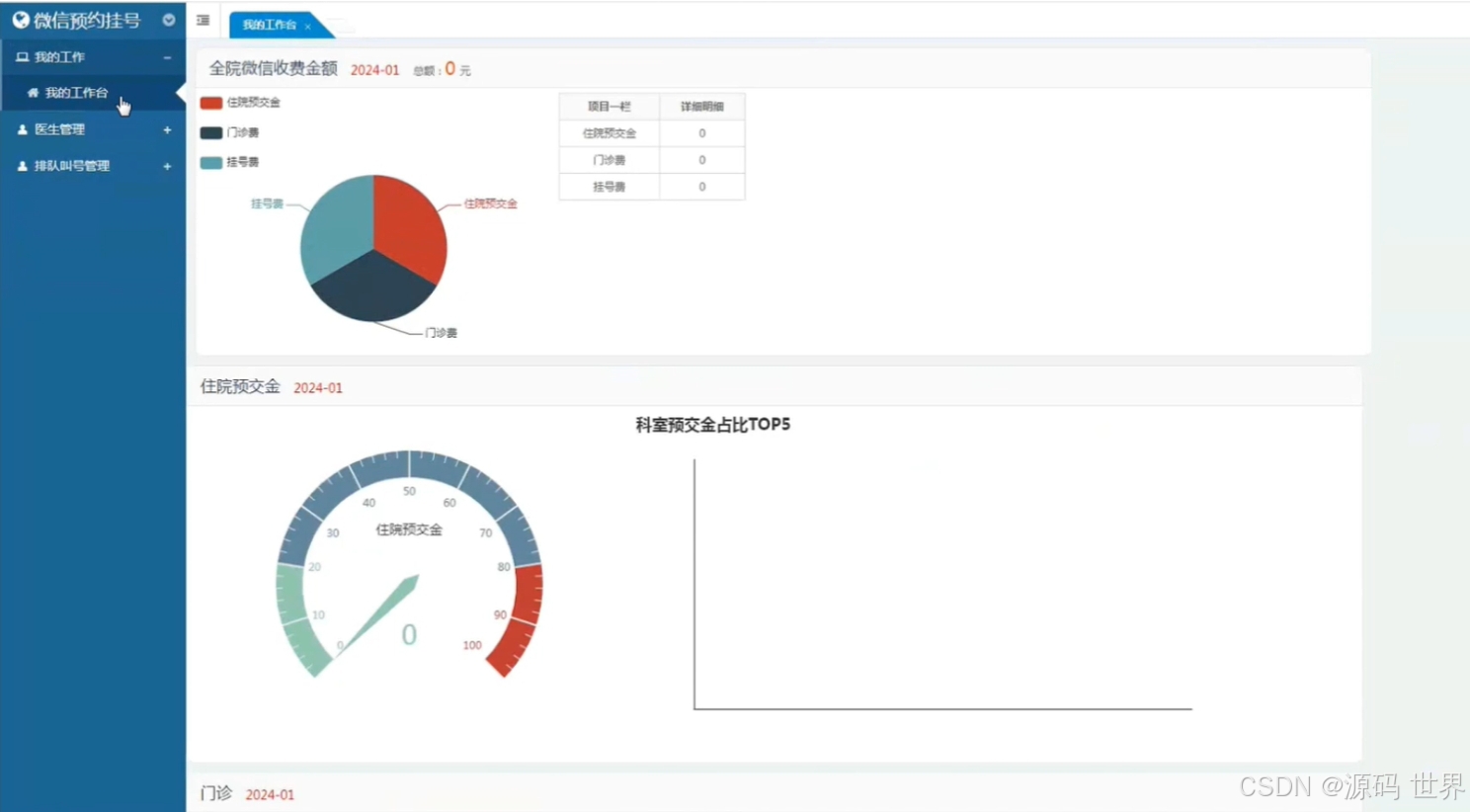Open the 排队叫号管理 sidebar menu

coord(93,166)
